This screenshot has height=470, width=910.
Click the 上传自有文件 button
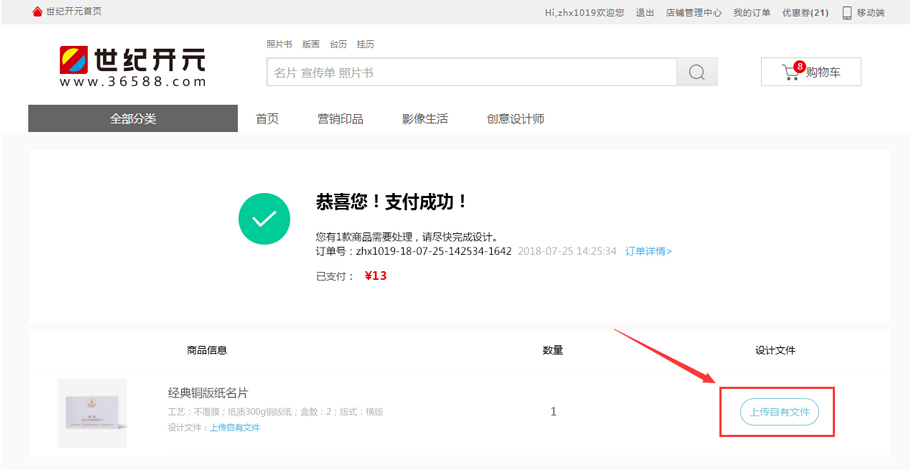click(779, 412)
